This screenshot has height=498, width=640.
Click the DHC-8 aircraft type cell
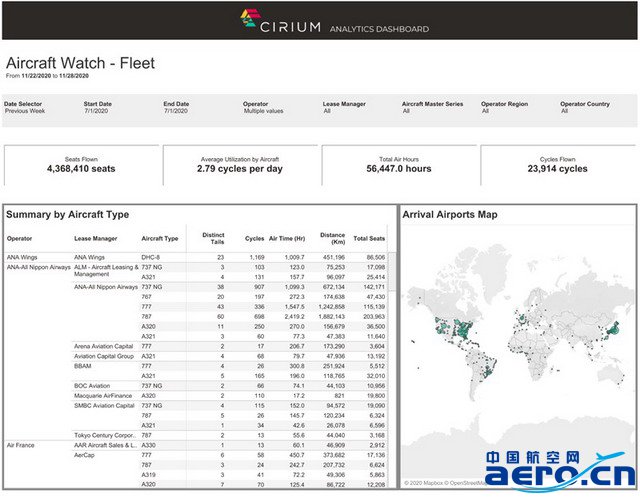coord(151,257)
